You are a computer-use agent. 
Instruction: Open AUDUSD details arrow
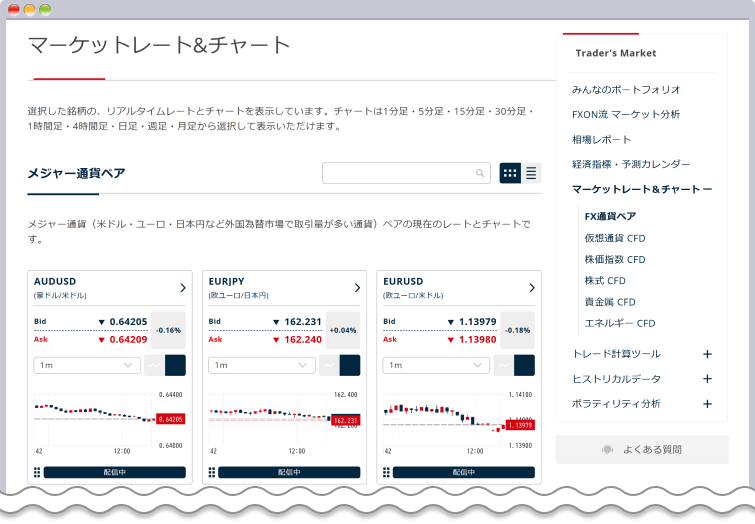(x=183, y=288)
